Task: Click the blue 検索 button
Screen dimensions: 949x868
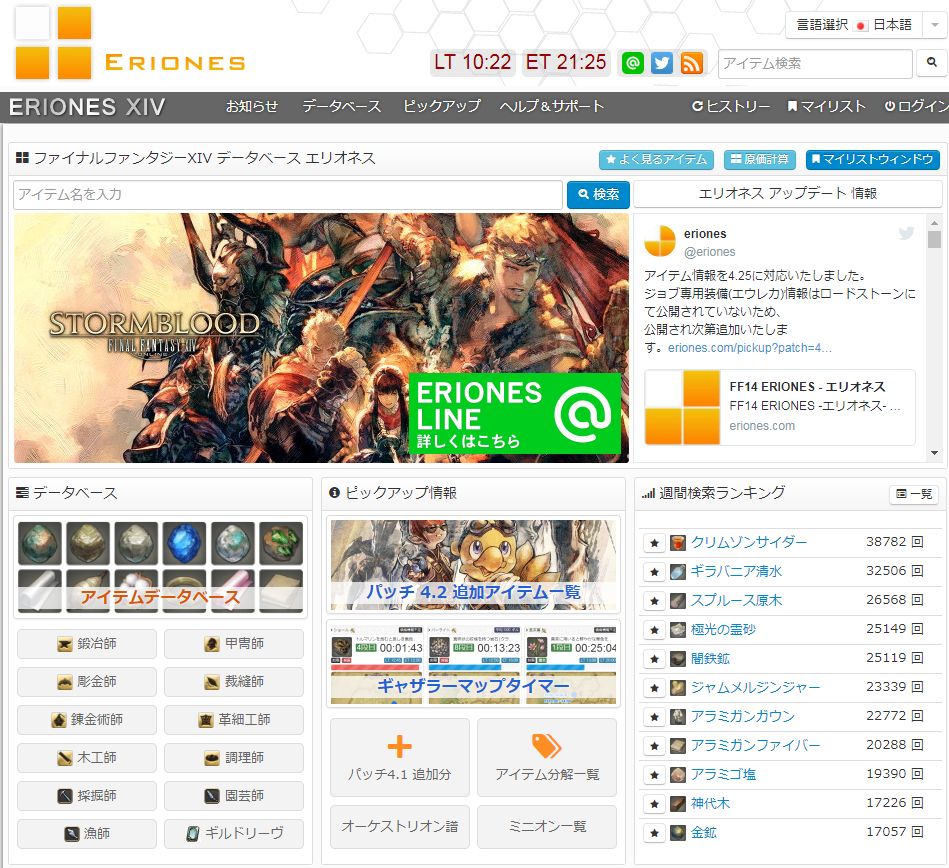Action: [598, 194]
